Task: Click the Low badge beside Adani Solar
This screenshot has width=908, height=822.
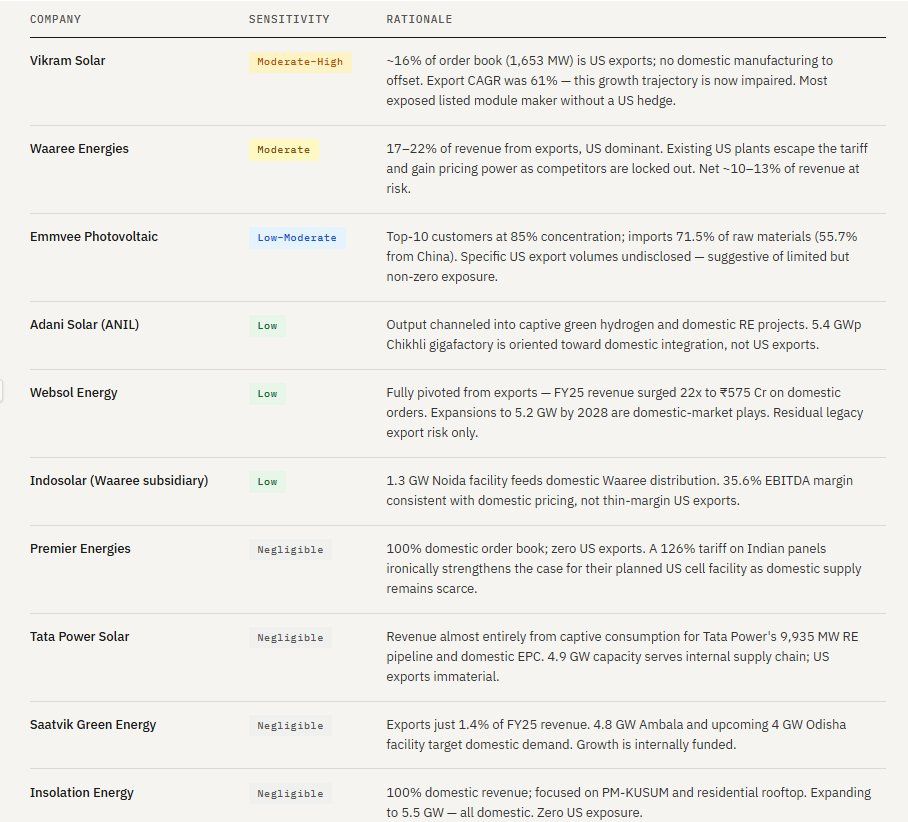Action: click(267, 326)
